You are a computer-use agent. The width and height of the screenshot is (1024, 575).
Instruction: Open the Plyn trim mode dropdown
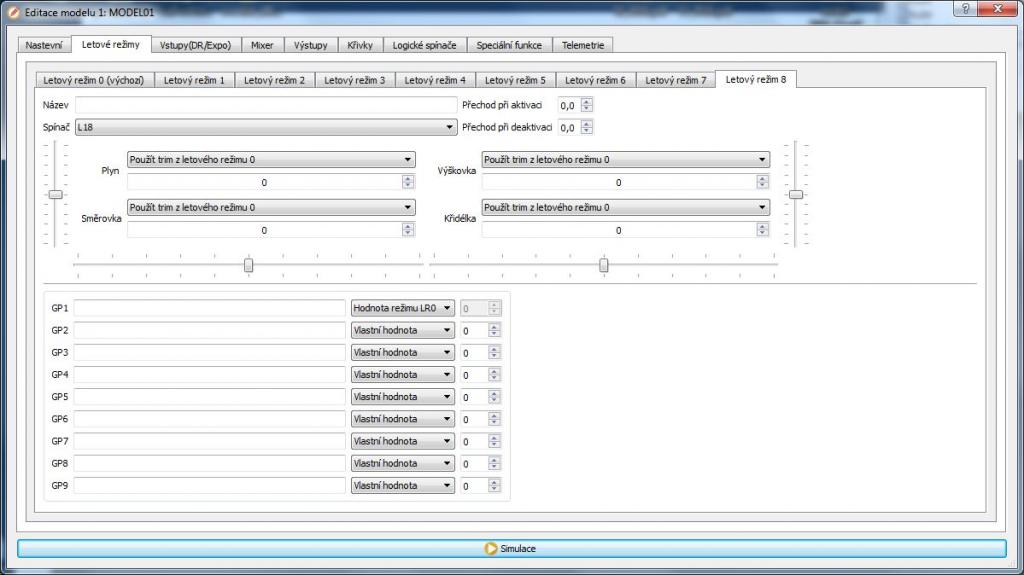point(270,159)
